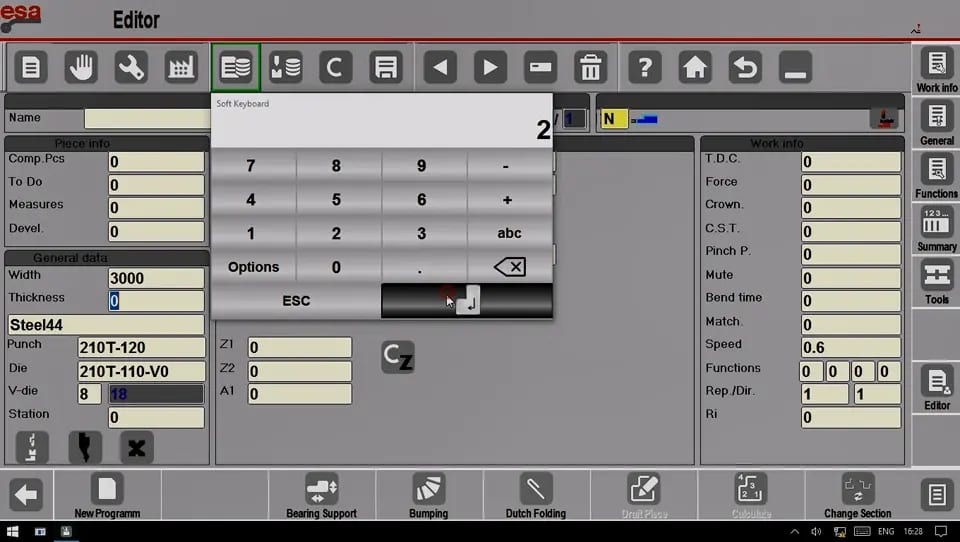Screen dimensions: 960x542
Task: Create a New Programm
Action: coord(107,495)
